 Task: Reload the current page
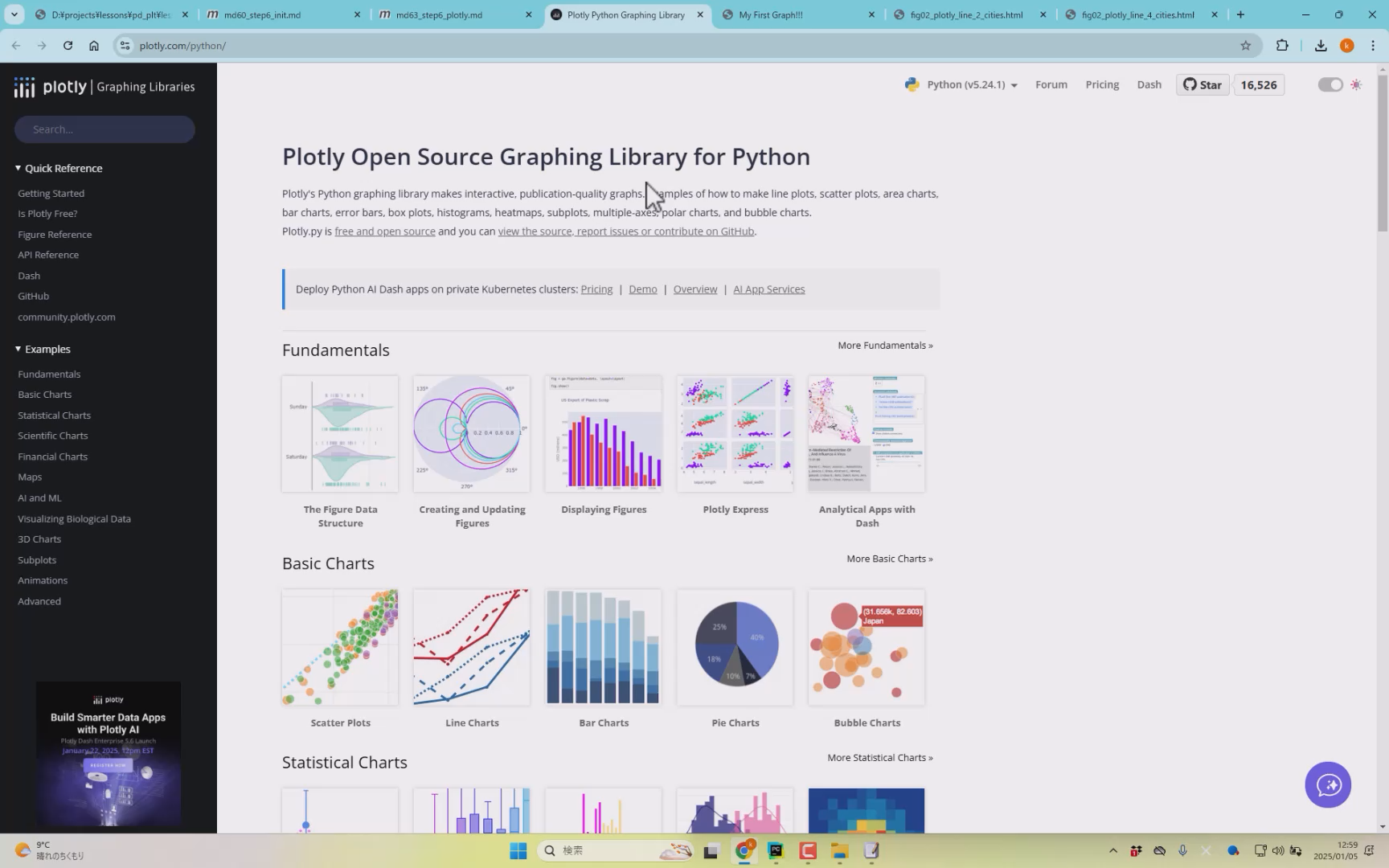tap(68, 46)
